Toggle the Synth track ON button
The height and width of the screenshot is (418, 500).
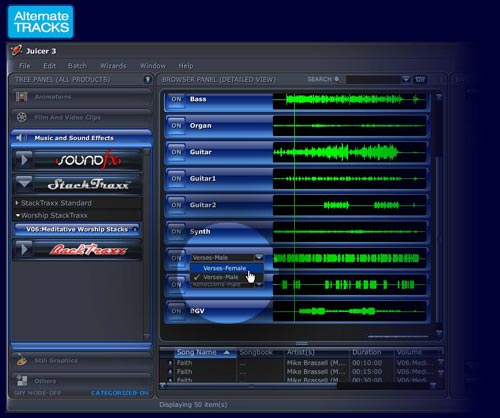click(176, 231)
